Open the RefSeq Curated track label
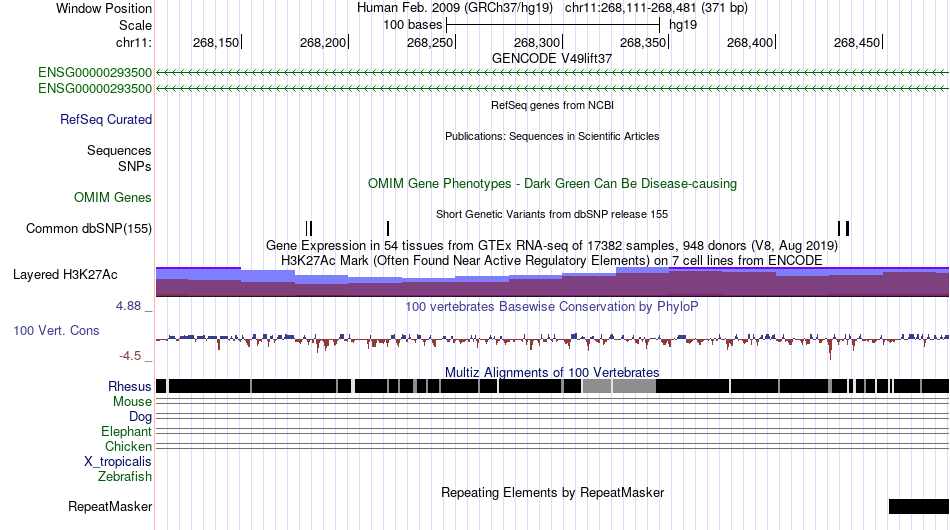This screenshot has width=950, height=530. 106,119
